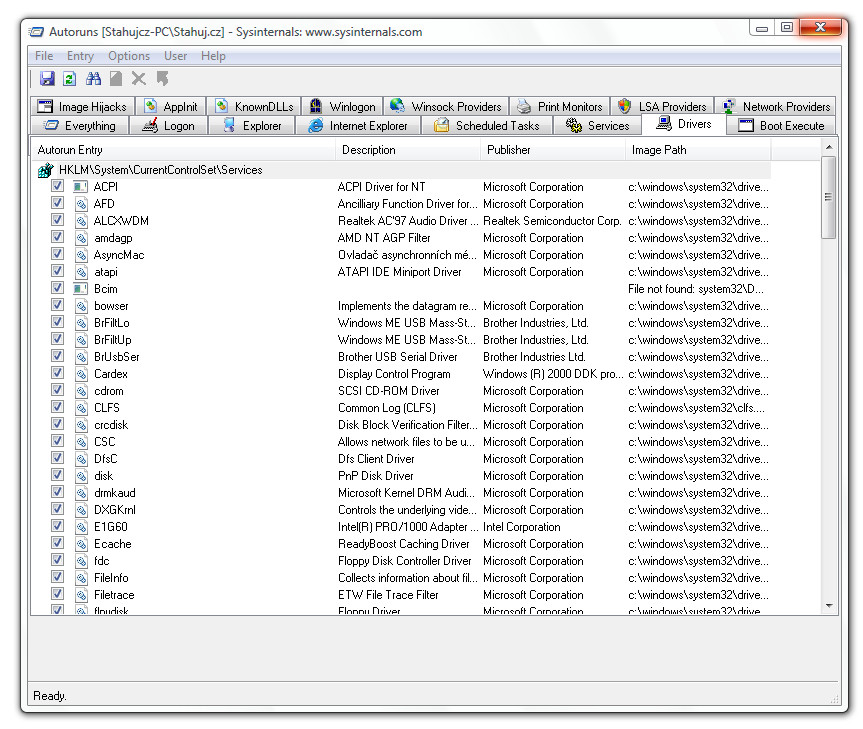Image resolution: width=863 pixels, height=729 pixels.
Task: Uncheck the Bcim entry checkbox
Action: (x=57, y=288)
